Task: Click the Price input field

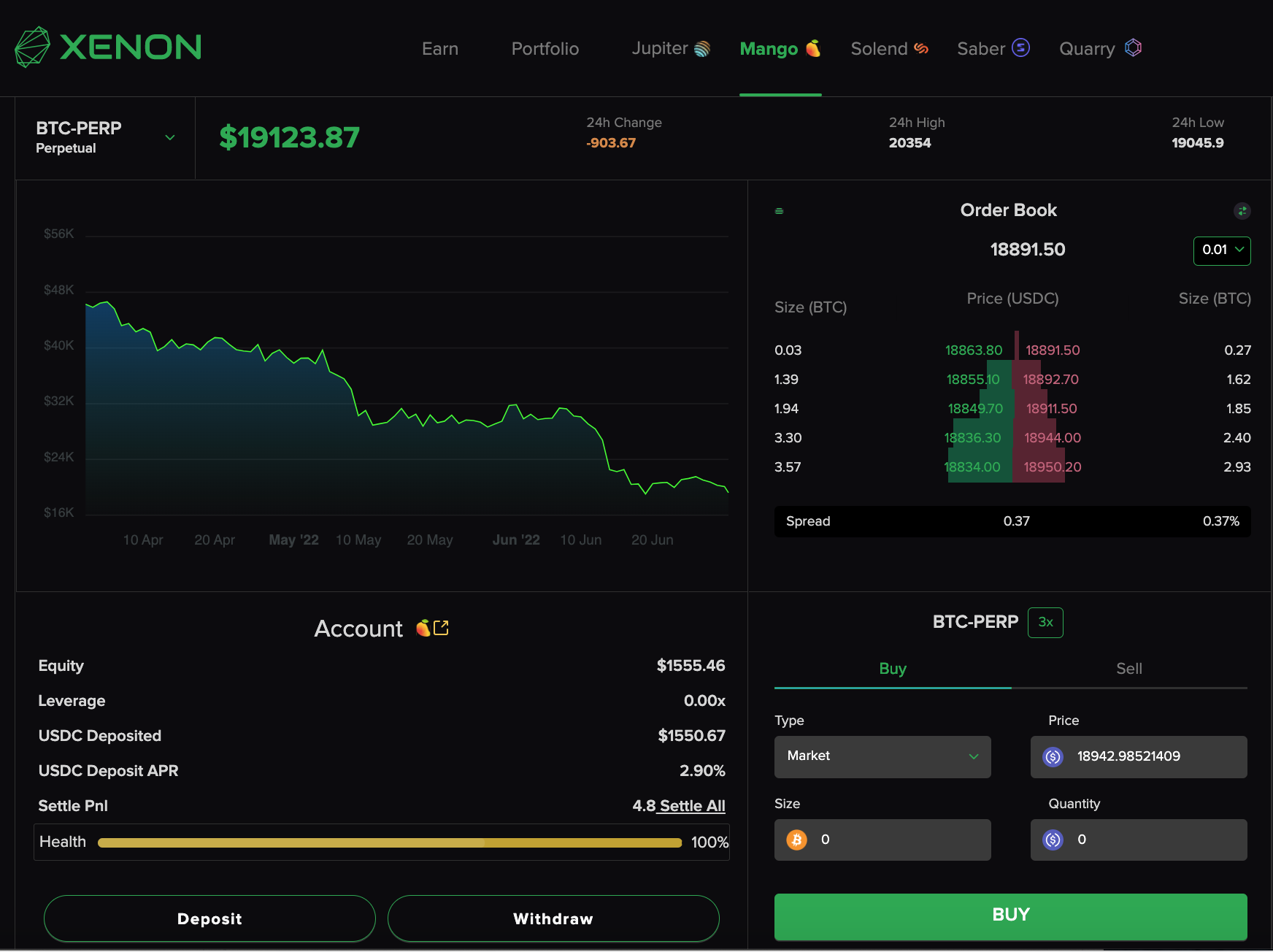Action: [1139, 756]
